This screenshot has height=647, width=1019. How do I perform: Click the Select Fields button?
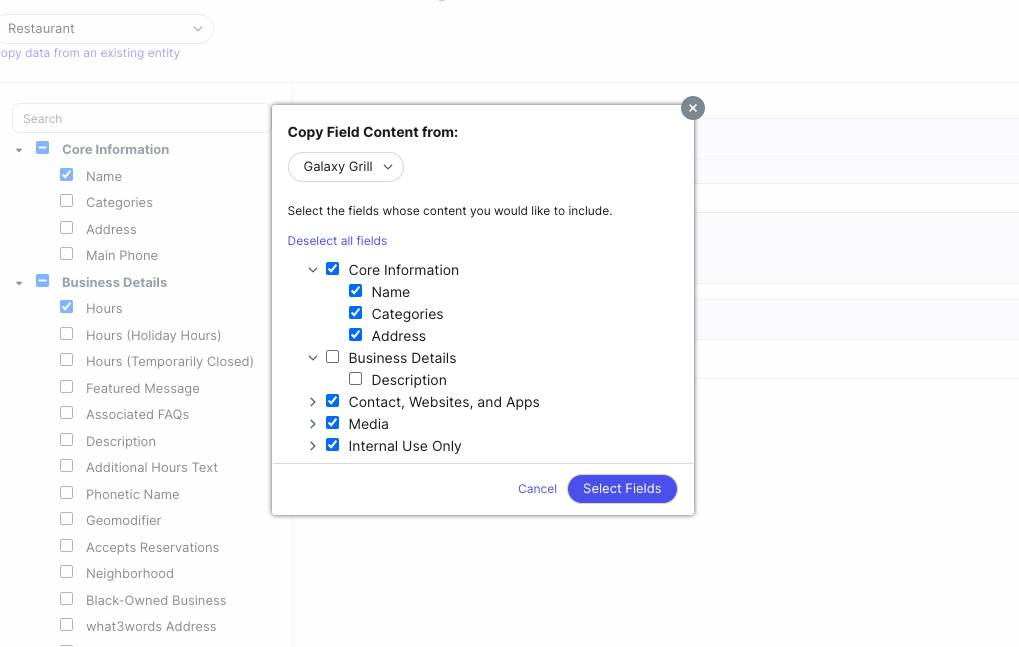(622, 489)
